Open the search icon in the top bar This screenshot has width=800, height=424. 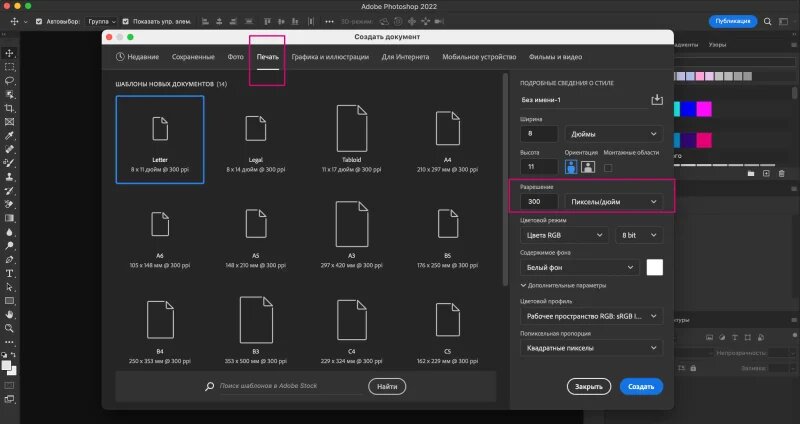[767, 21]
